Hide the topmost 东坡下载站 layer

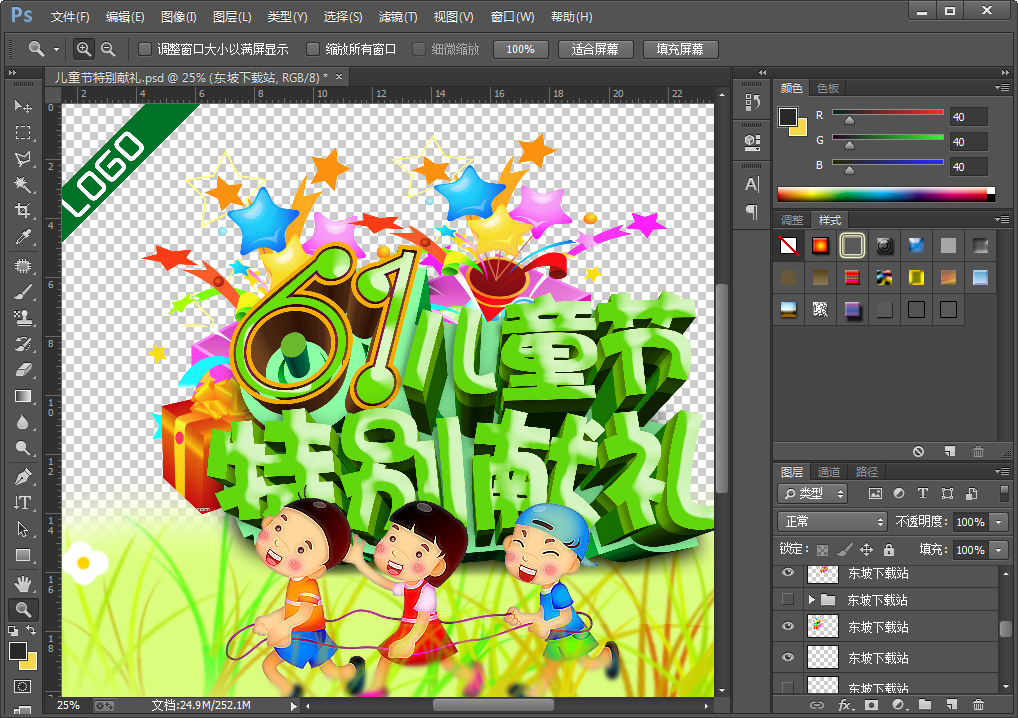[788, 573]
